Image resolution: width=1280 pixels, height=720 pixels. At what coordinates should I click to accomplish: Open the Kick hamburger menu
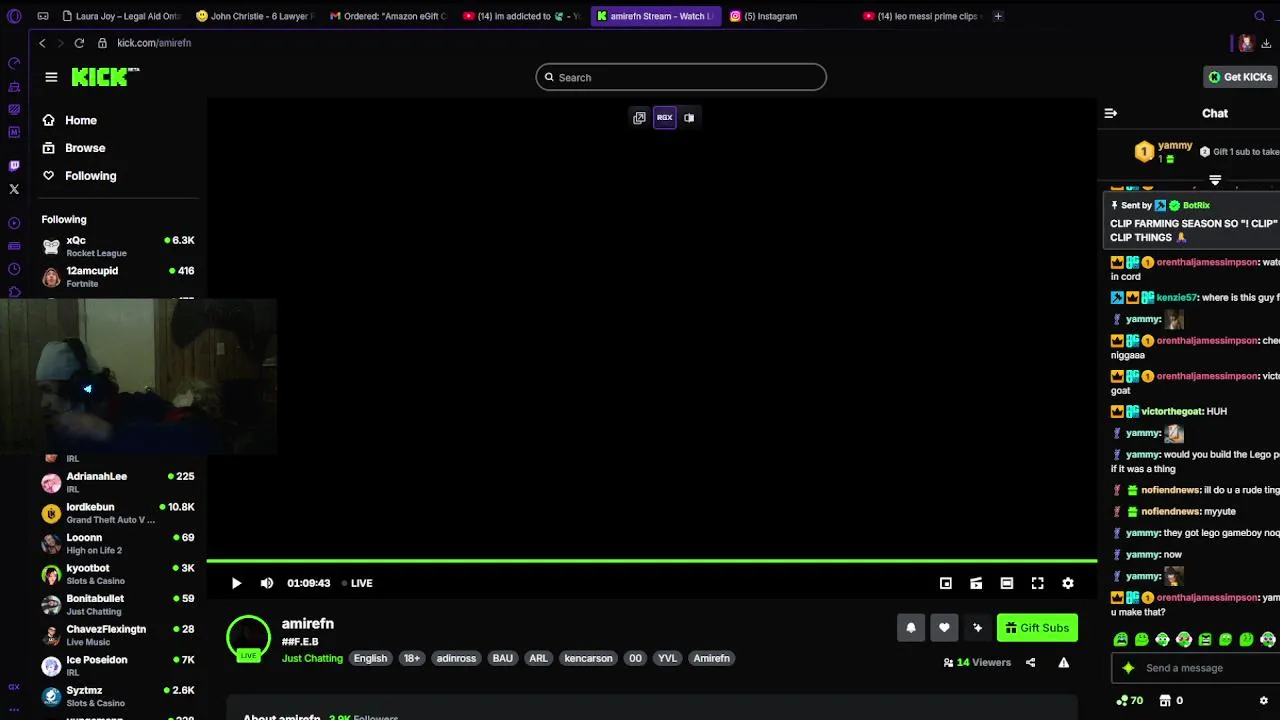51,77
